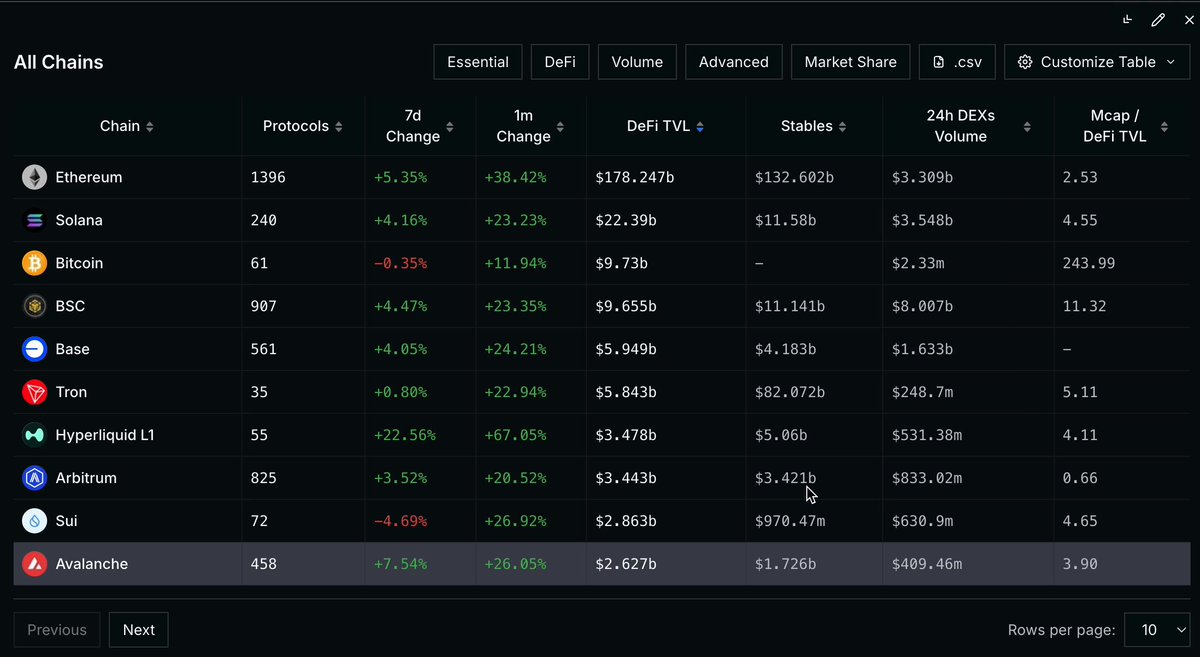Click the Base chain logo icon
Image resolution: width=1200 pixels, height=657 pixels.
(x=35, y=349)
